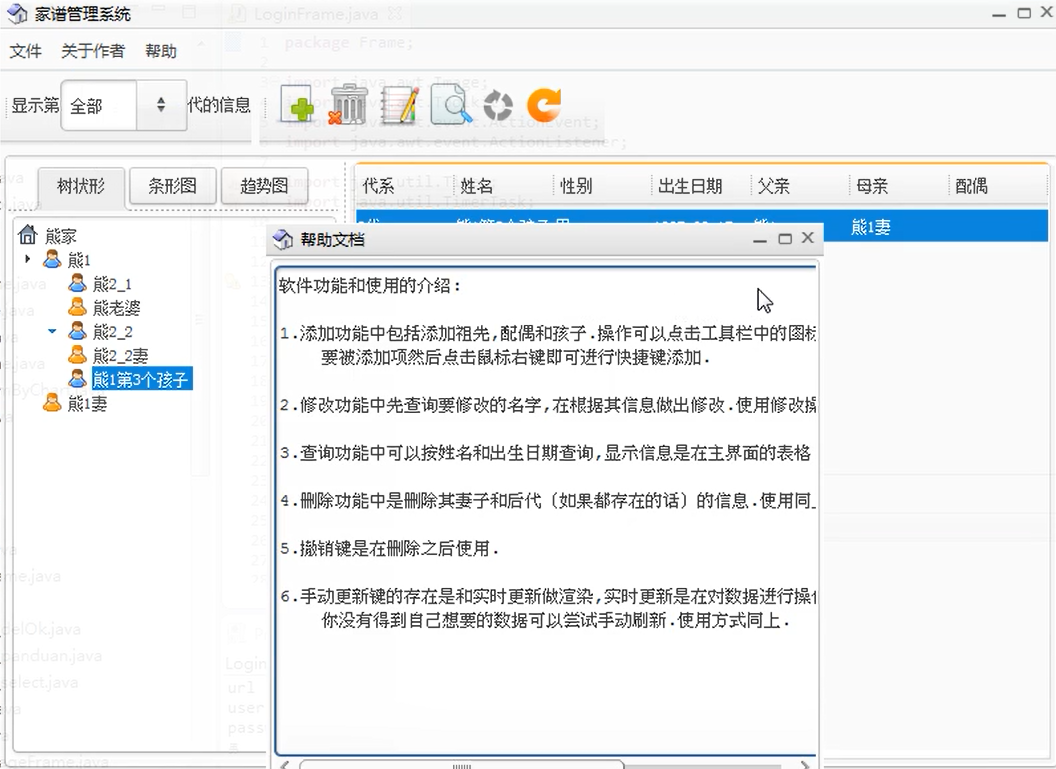The image size is (1056, 769).
Task: Minimize the 帮助文档 window
Action: [760, 239]
